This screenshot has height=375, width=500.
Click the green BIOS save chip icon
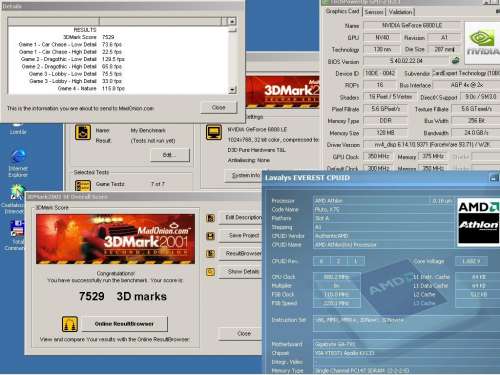(x=456, y=60)
